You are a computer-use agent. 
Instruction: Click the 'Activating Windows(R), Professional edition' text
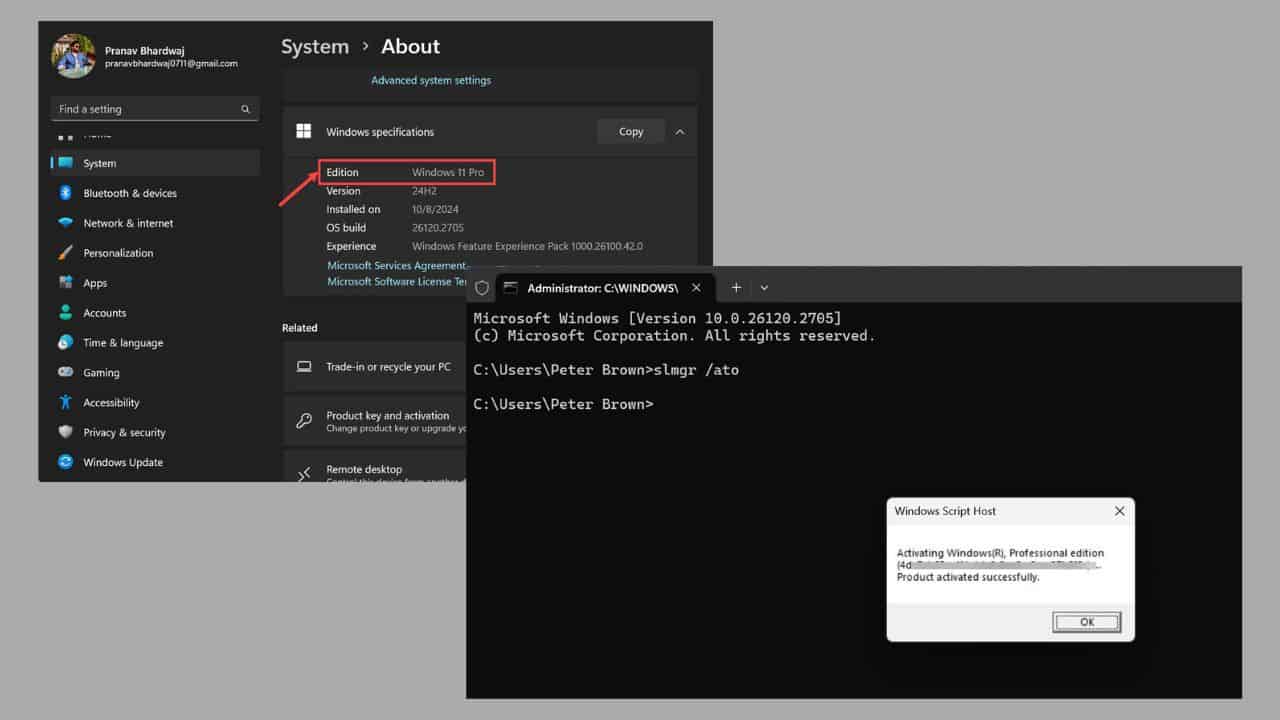pos(1000,553)
